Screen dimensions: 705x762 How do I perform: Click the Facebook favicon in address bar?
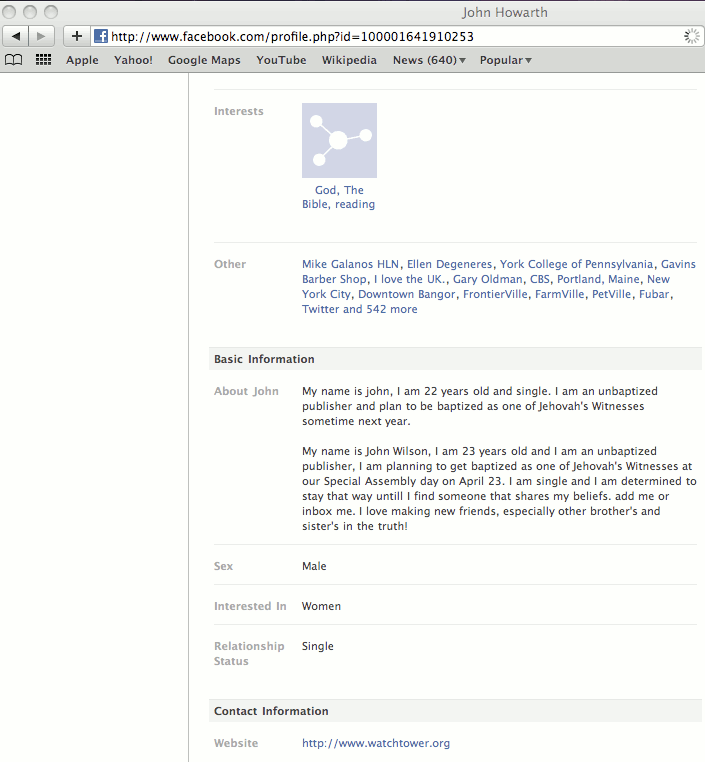[101, 36]
